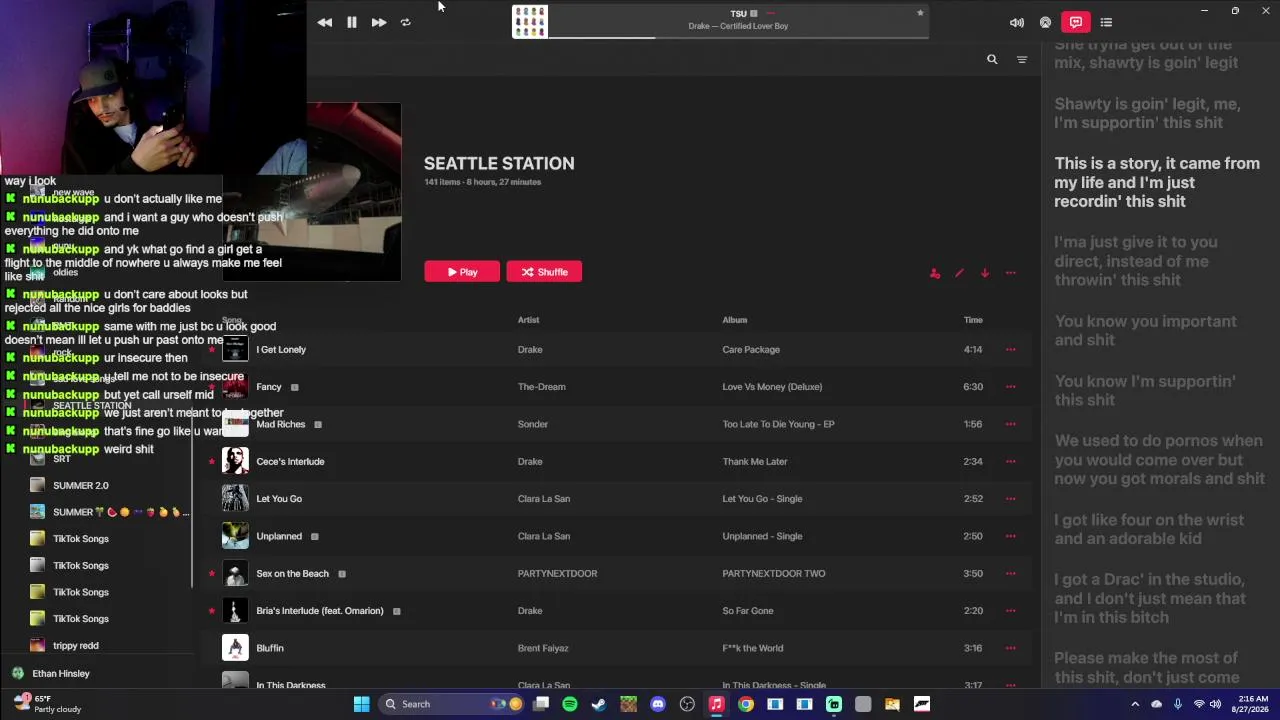Open Google Chrome from the taskbar

coord(746,704)
